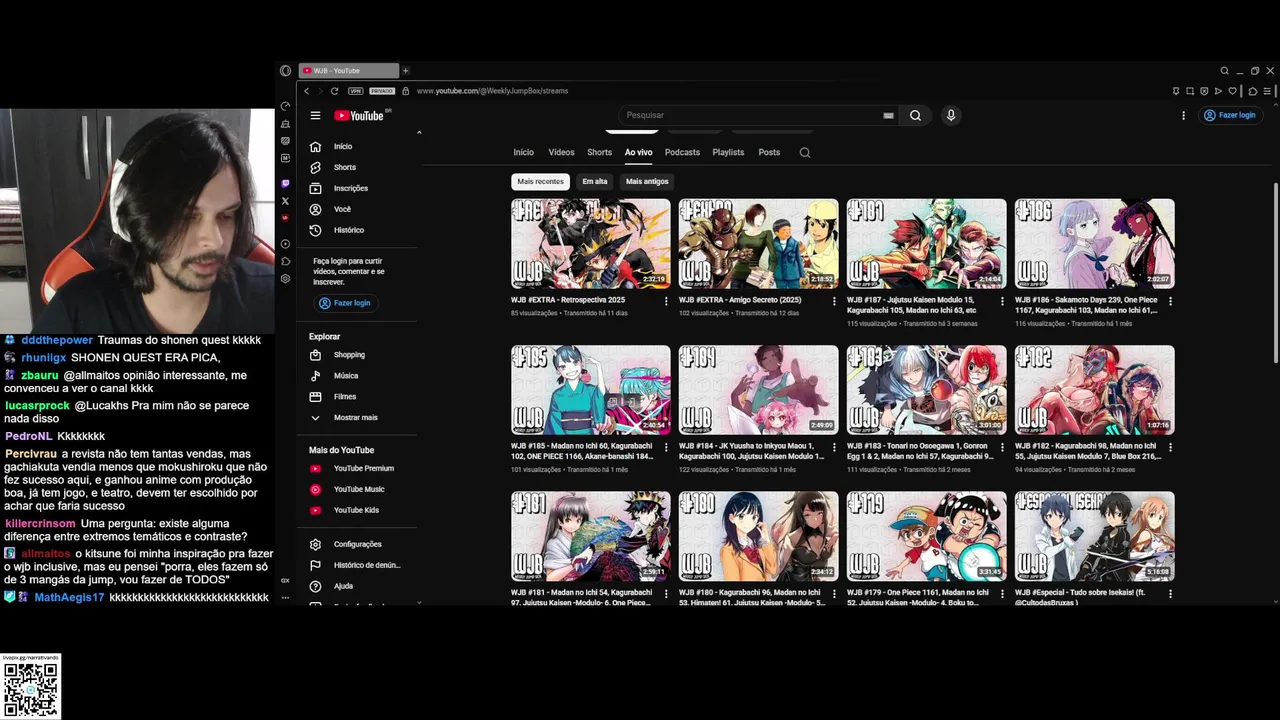The width and height of the screenshot is (1280, 720).
Task: Switch to channel Podcasts tab
Action: 682,153
